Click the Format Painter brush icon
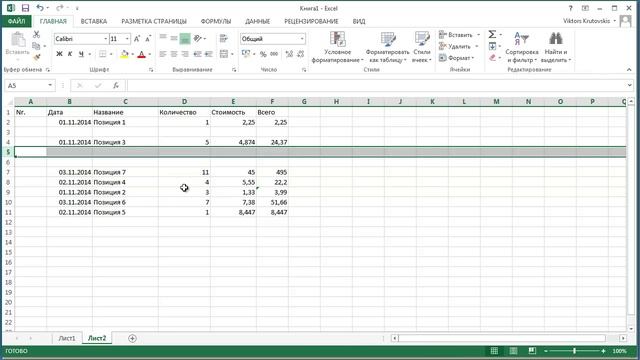640x360 pixels. (36, 57)
